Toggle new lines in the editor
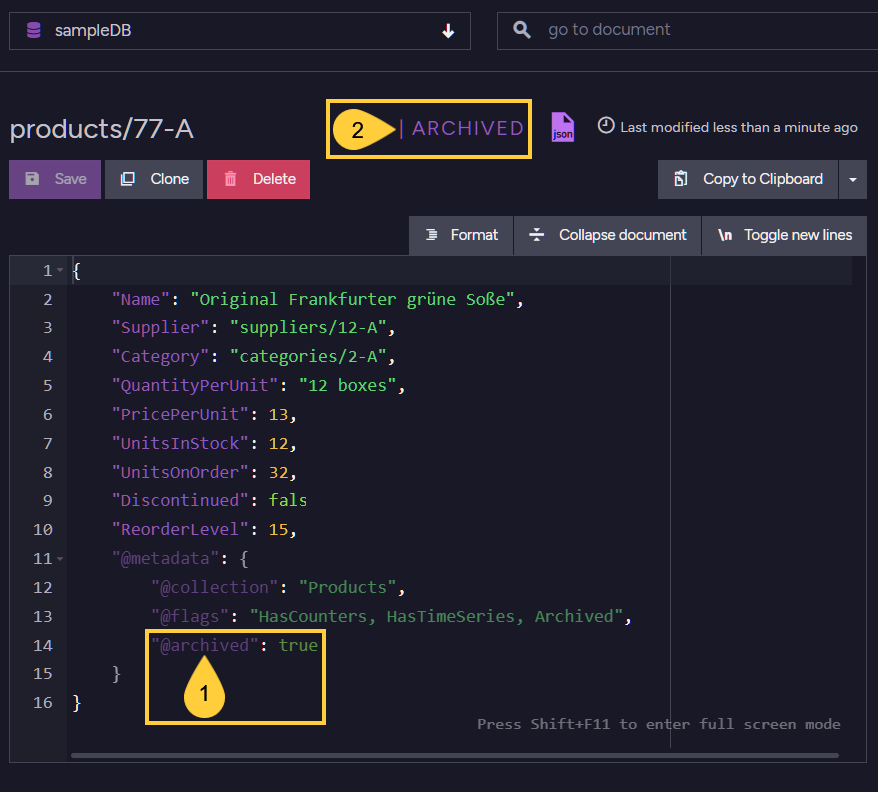Image resolution: width=878 pixels, height=792 pixels. [784, 235]
